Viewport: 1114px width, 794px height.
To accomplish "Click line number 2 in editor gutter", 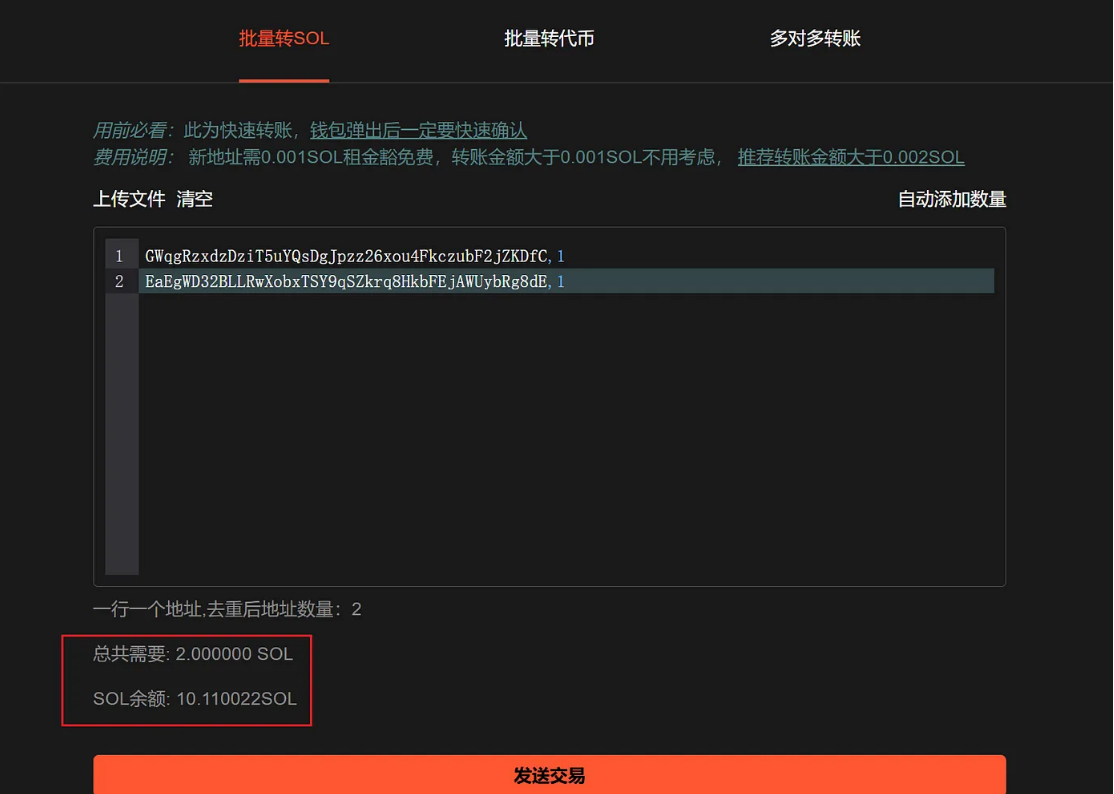I will [x=119, y=282].
